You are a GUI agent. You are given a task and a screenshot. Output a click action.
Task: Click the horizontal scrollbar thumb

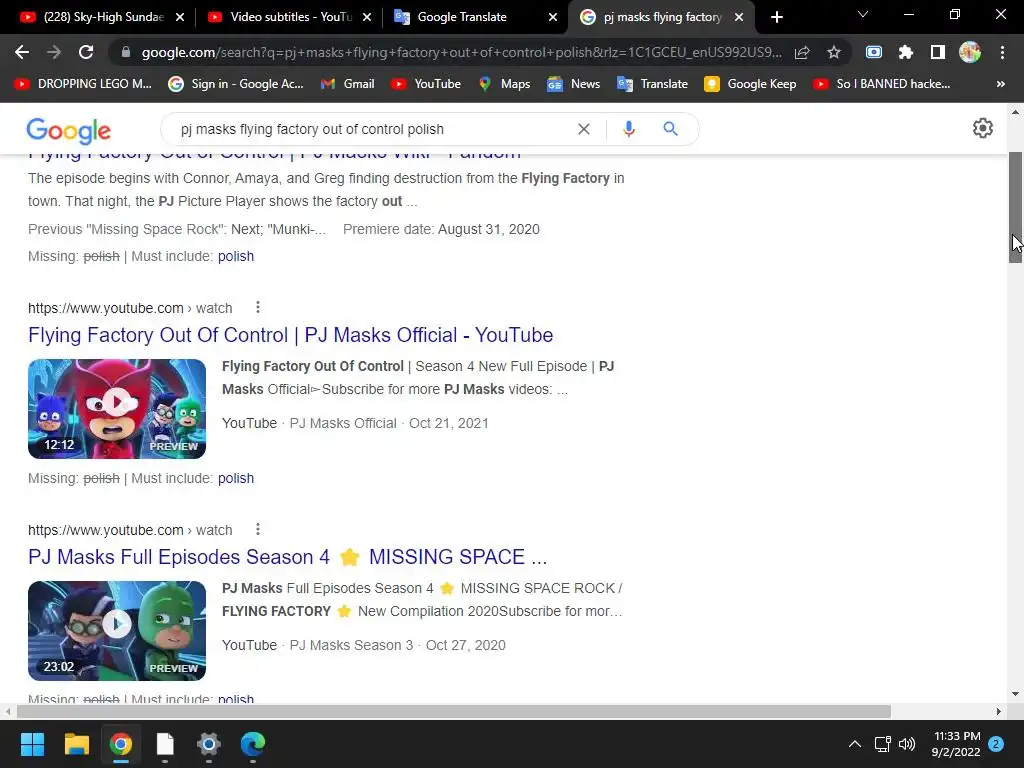pos(454,711)
